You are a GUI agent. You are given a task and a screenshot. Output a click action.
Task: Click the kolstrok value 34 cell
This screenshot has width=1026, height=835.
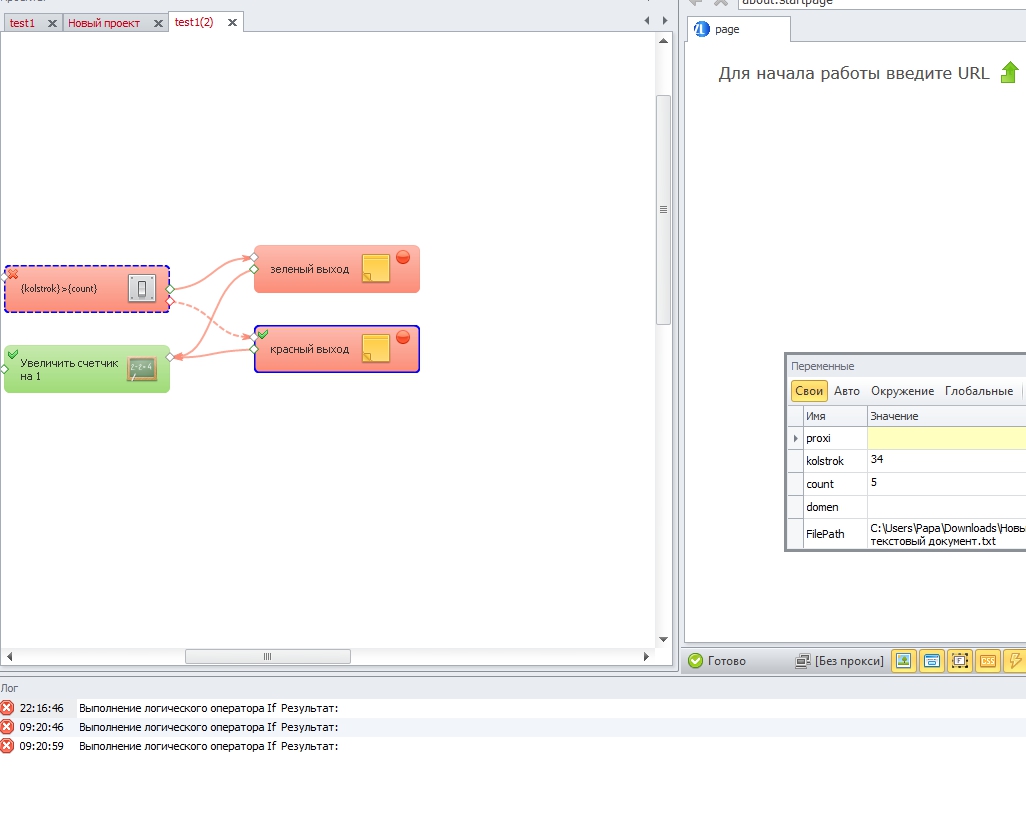pos(947,461)
